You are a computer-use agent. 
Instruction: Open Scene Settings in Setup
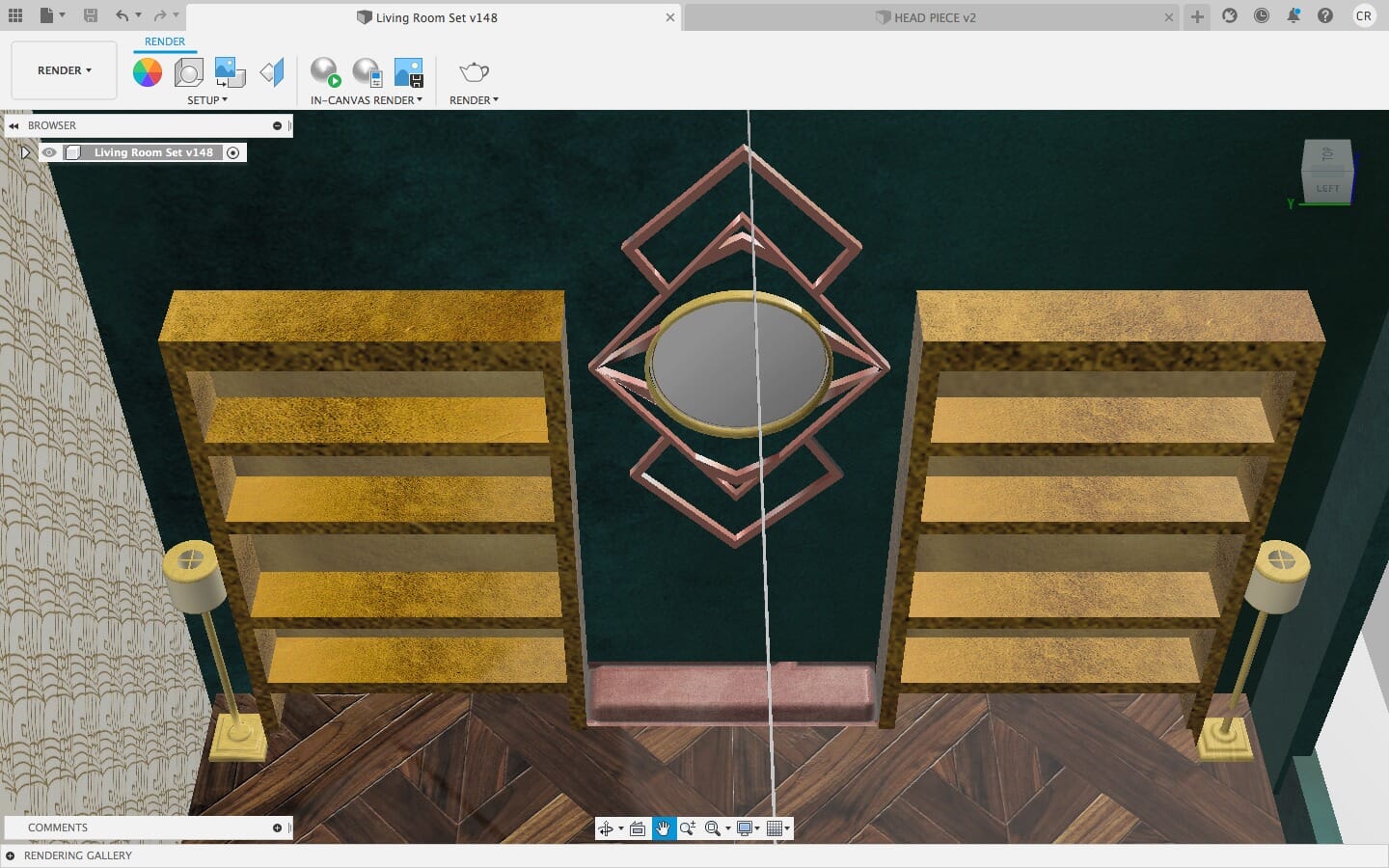(x=188, y=72)
